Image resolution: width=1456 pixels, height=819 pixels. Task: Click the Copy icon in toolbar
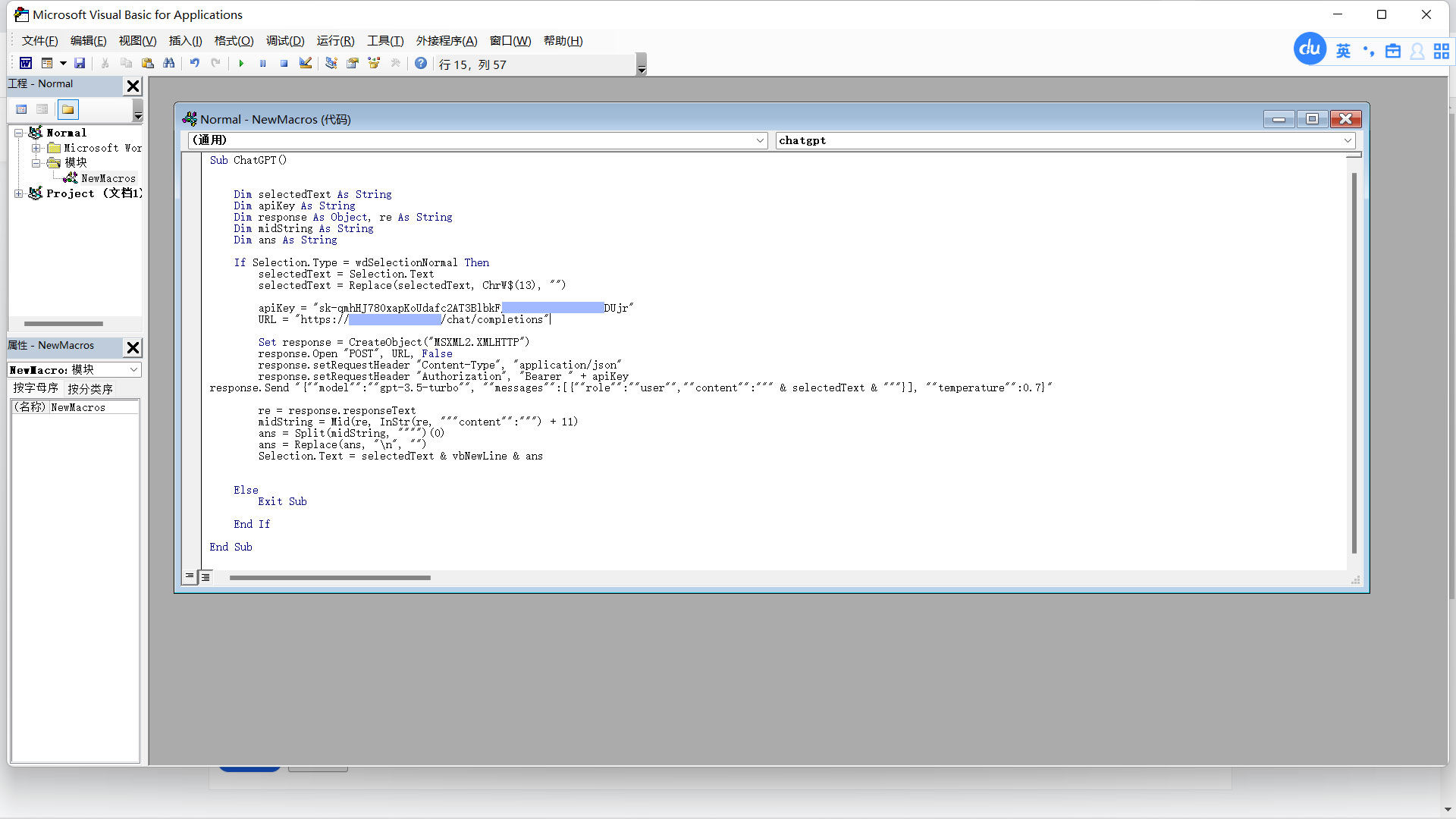click(x=127, y=64)
